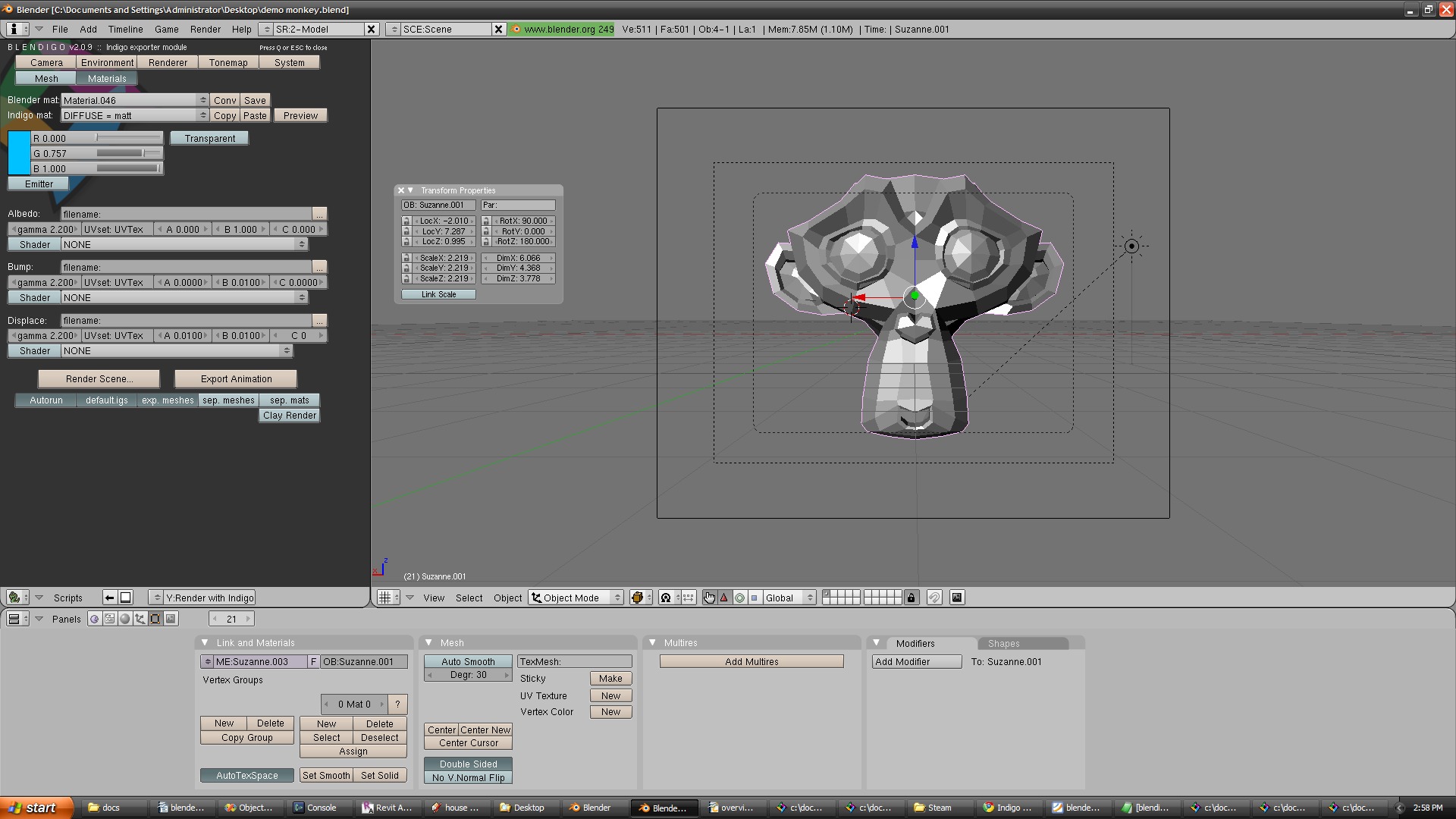Toggle the Emitter button

39,184
